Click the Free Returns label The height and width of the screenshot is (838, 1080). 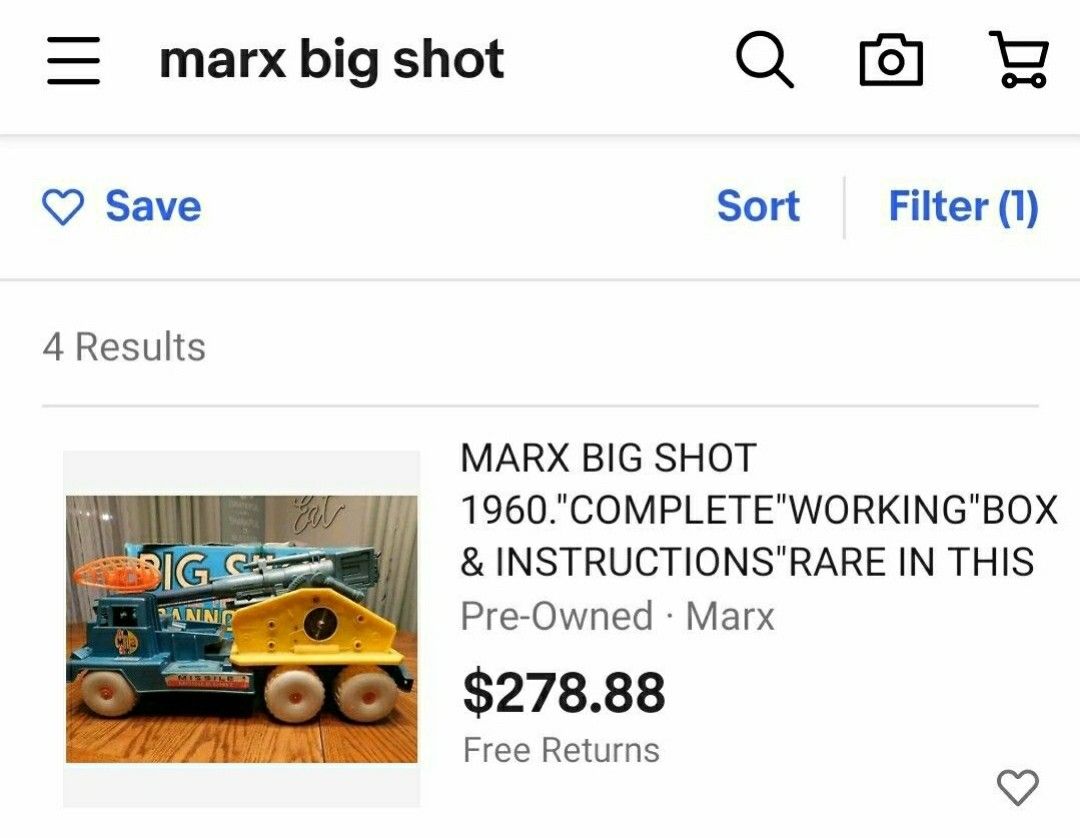click(x=561, y=750)
